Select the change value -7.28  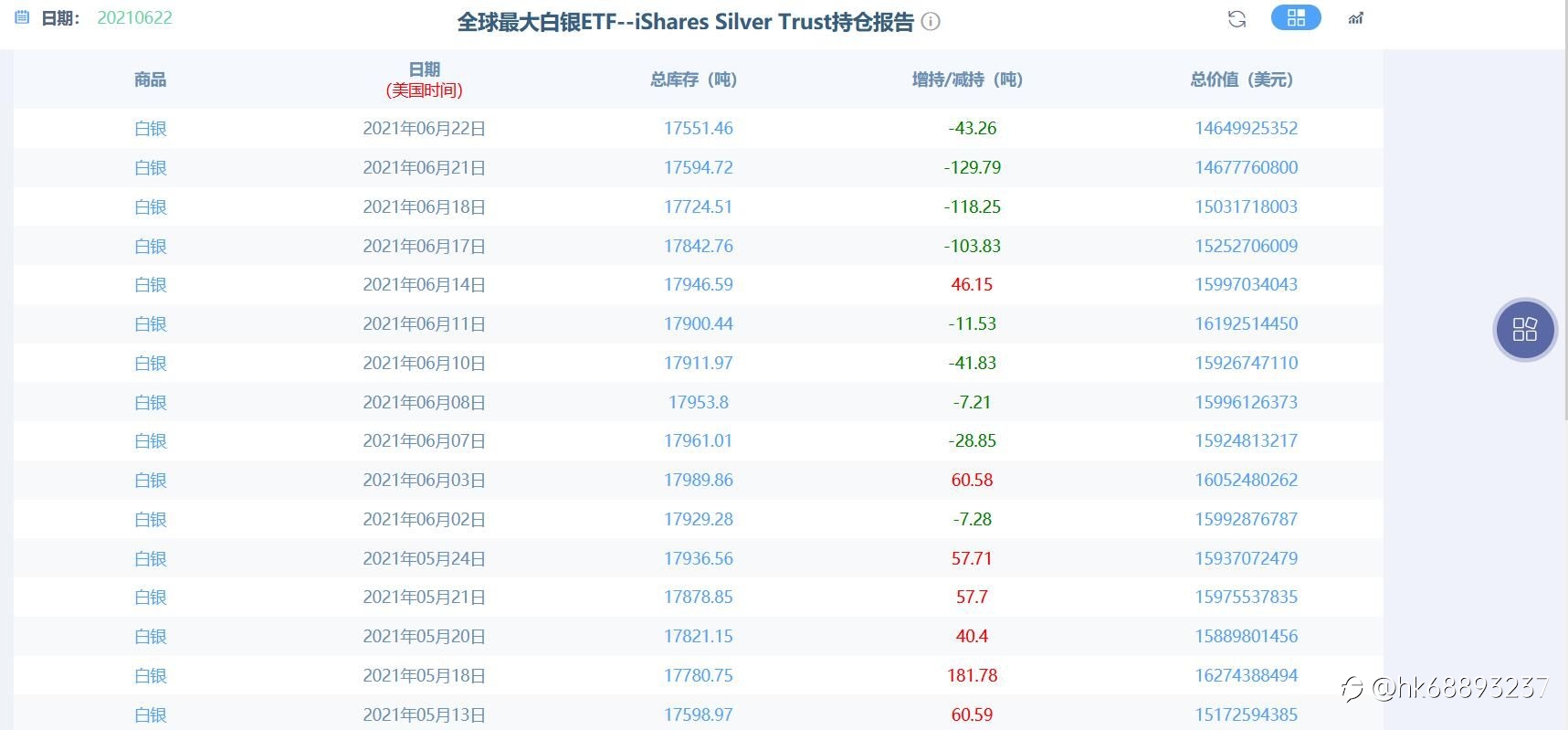(x=973, y=519)
